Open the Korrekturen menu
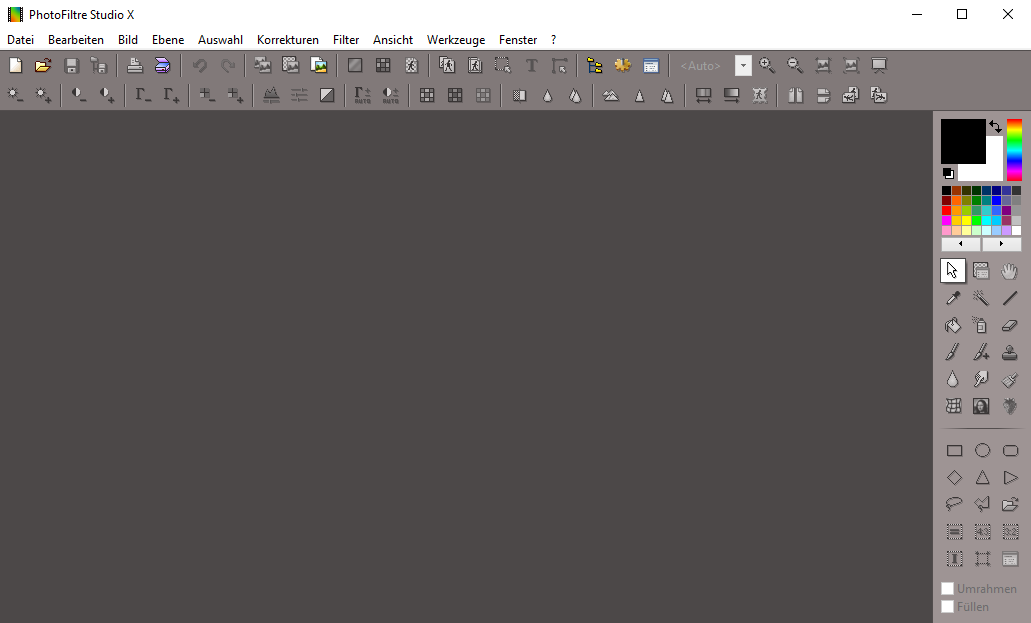The width and height of the screenshot is (1031, 623). coord(287,39)
